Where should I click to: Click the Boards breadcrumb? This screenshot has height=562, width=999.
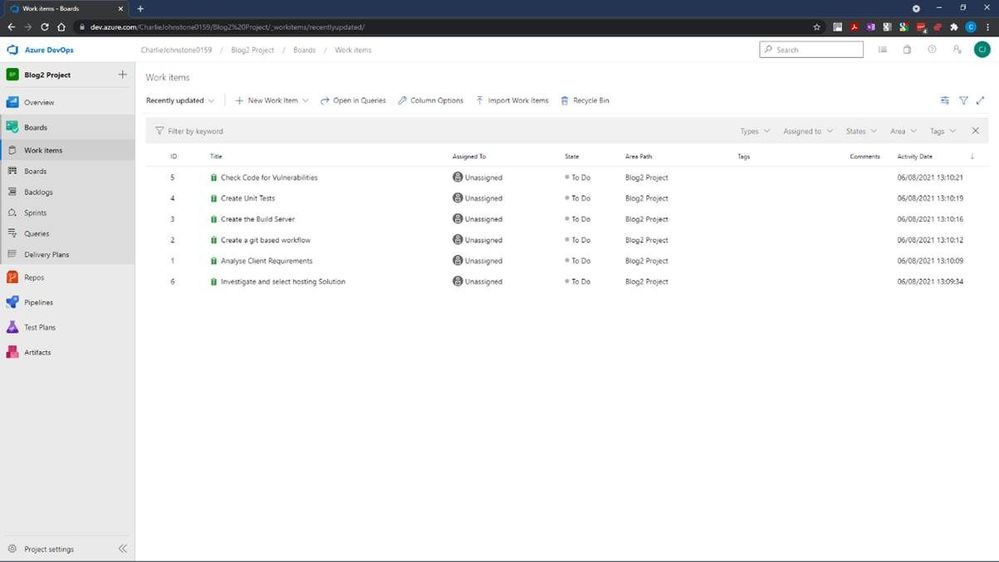click(x=304, y=50)
